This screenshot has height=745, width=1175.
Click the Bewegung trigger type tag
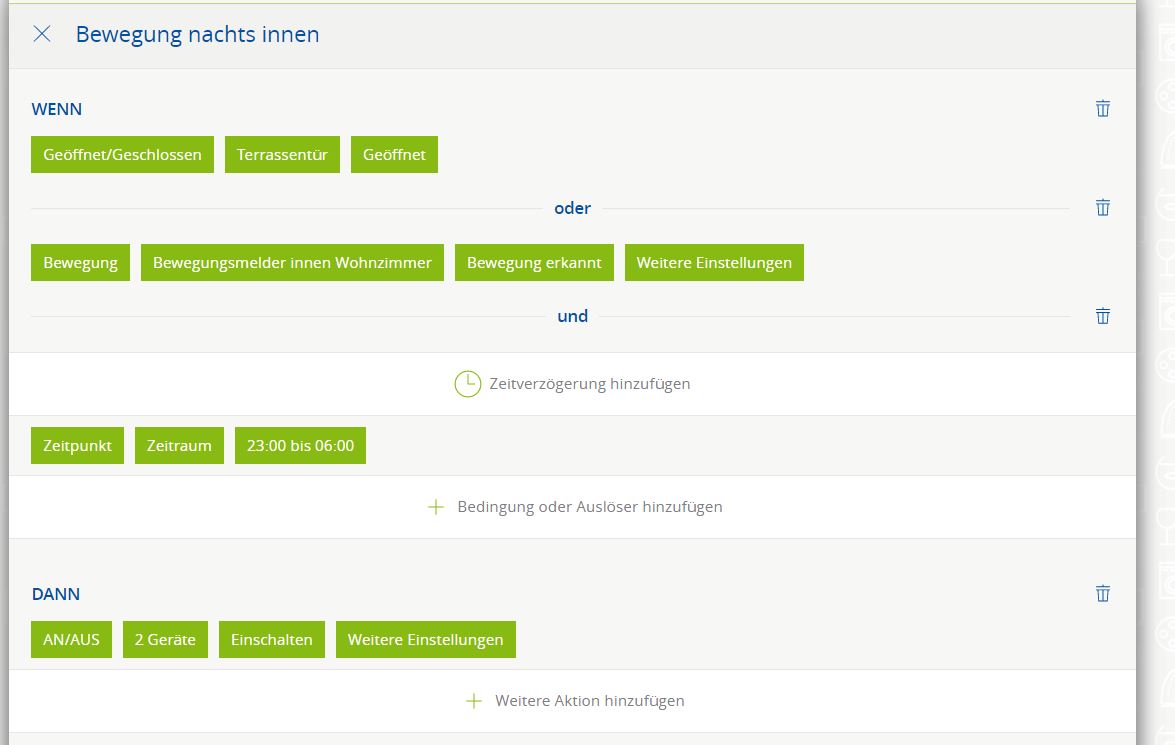pyautogui.click(x=80, y=263)
